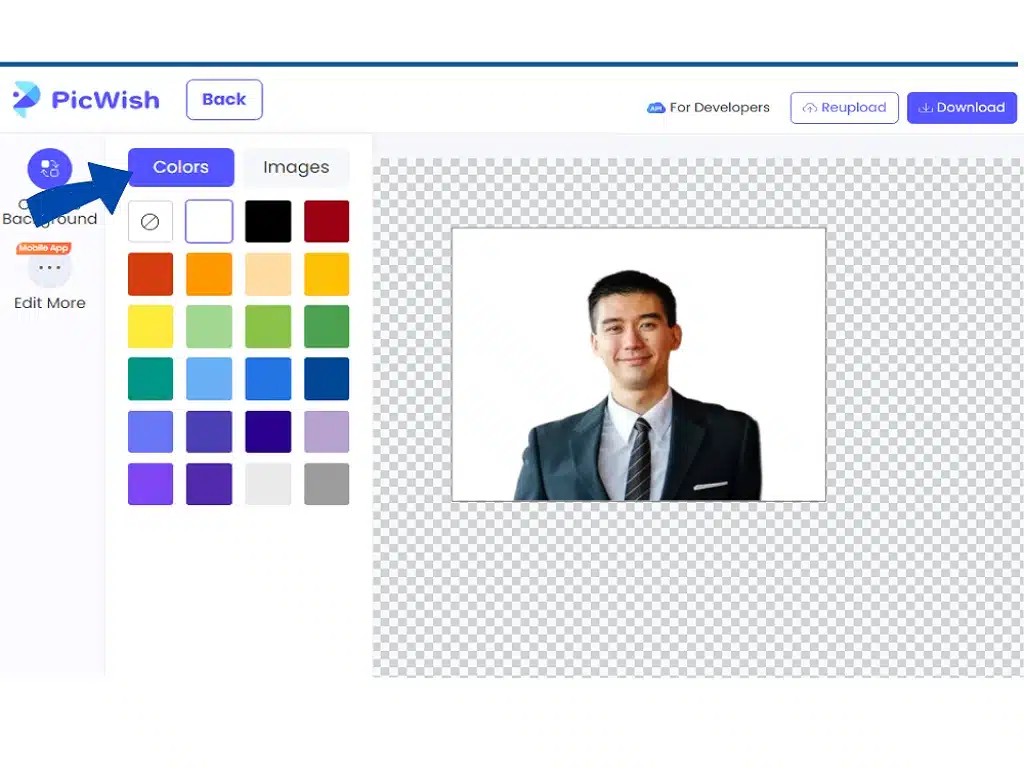Screen dimensions: 1024x768
Task: Select the transparent no-color swatch
Action: coord(150,221)
